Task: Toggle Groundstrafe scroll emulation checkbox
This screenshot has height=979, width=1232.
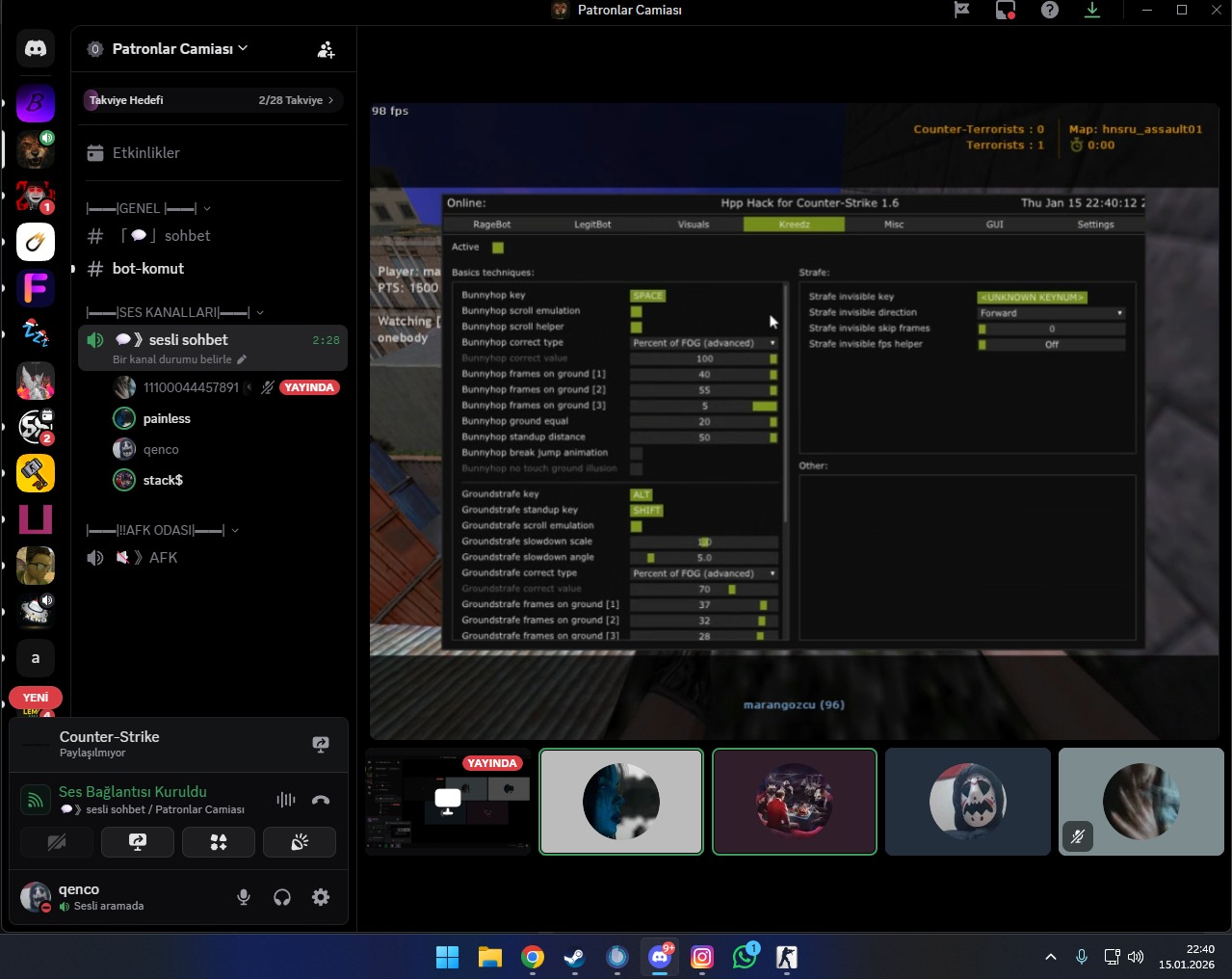Action: [x=636, y=526]
